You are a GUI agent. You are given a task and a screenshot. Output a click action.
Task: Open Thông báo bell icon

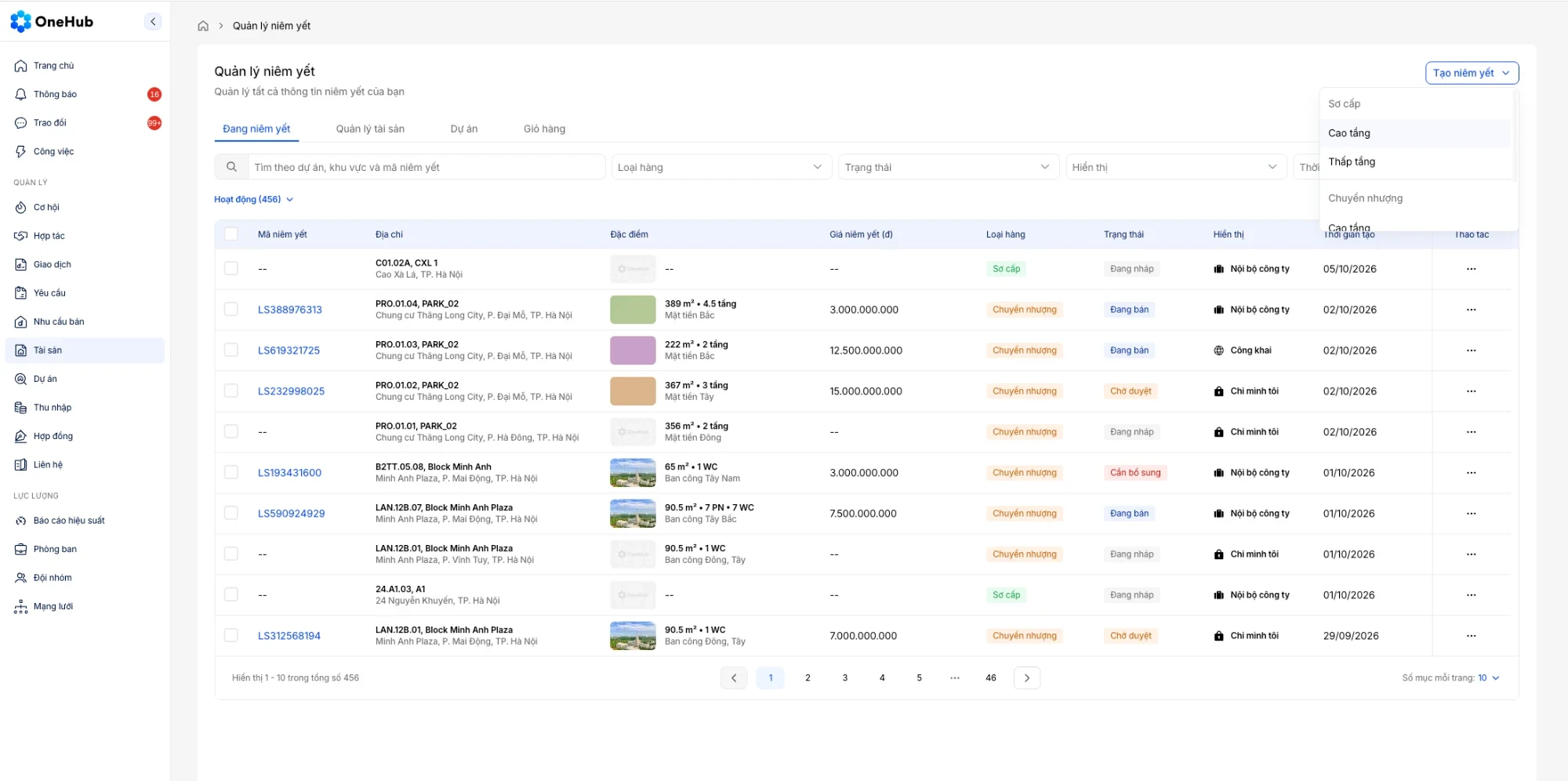[21, 94]
